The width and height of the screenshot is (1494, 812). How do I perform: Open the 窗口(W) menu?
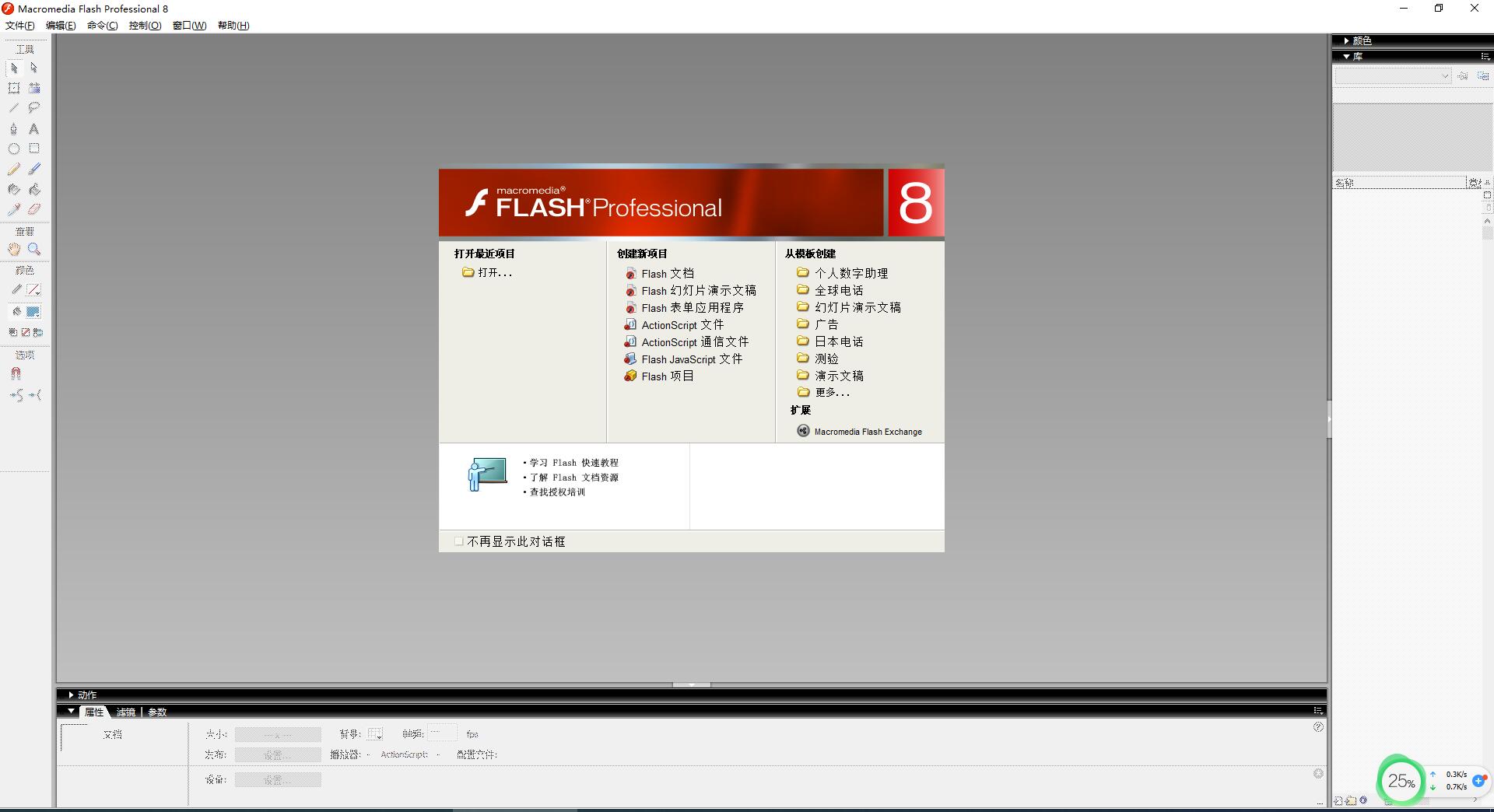click(x=189, y=26)
